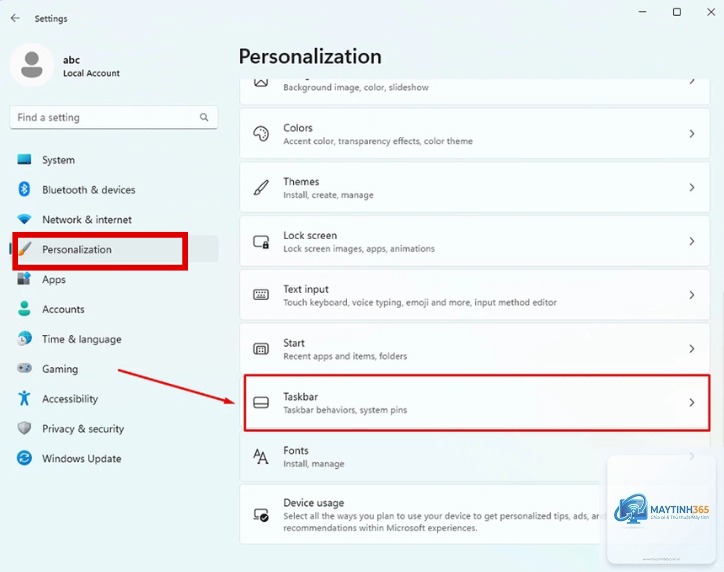Screen dimensions: 724x572
Task: Click the Bluetooth icon in sidebar
Action: pyautogui.click(x=24, y=189)
